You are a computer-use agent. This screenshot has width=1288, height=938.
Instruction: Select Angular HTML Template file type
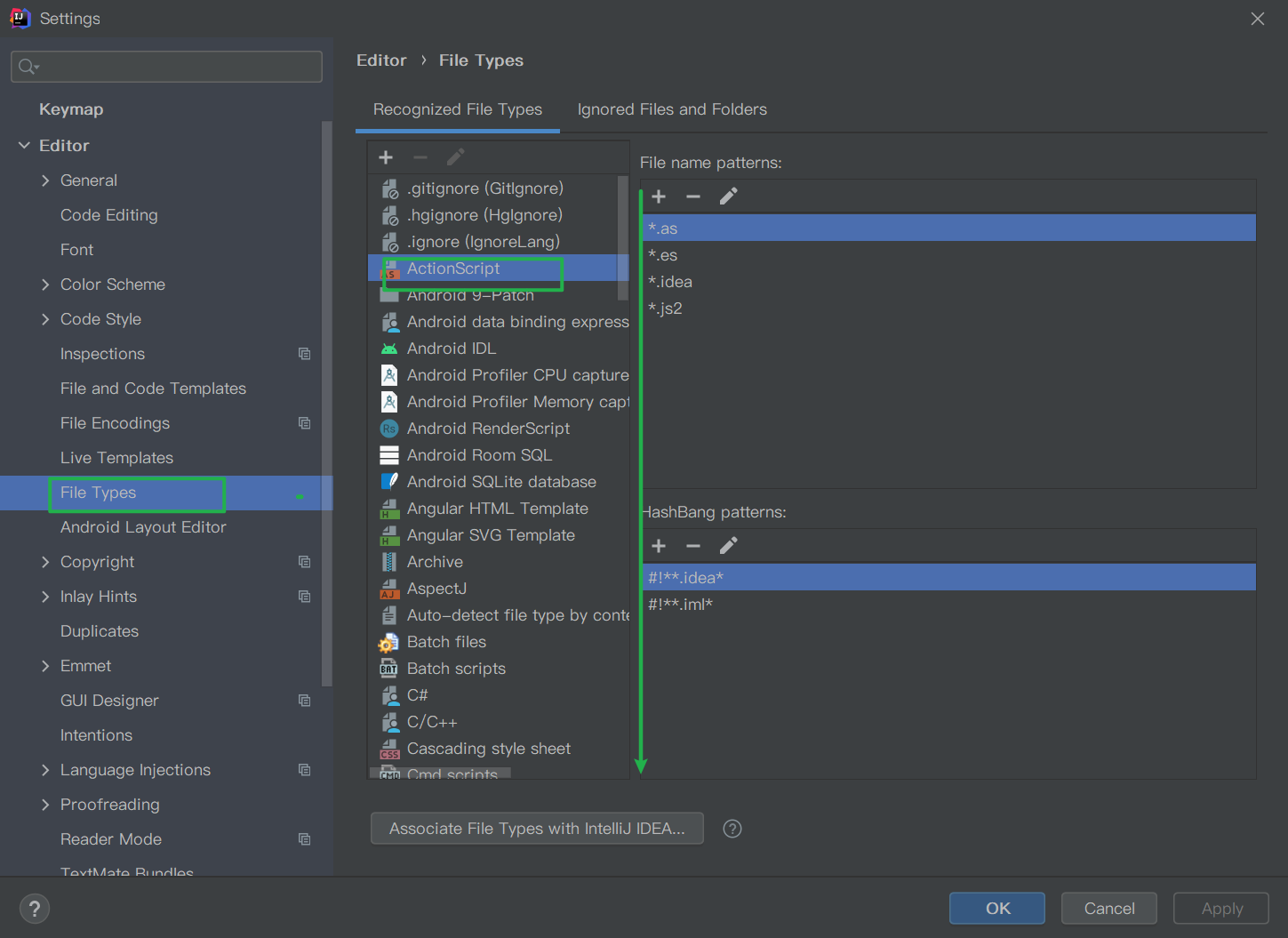tap(499, 509)
